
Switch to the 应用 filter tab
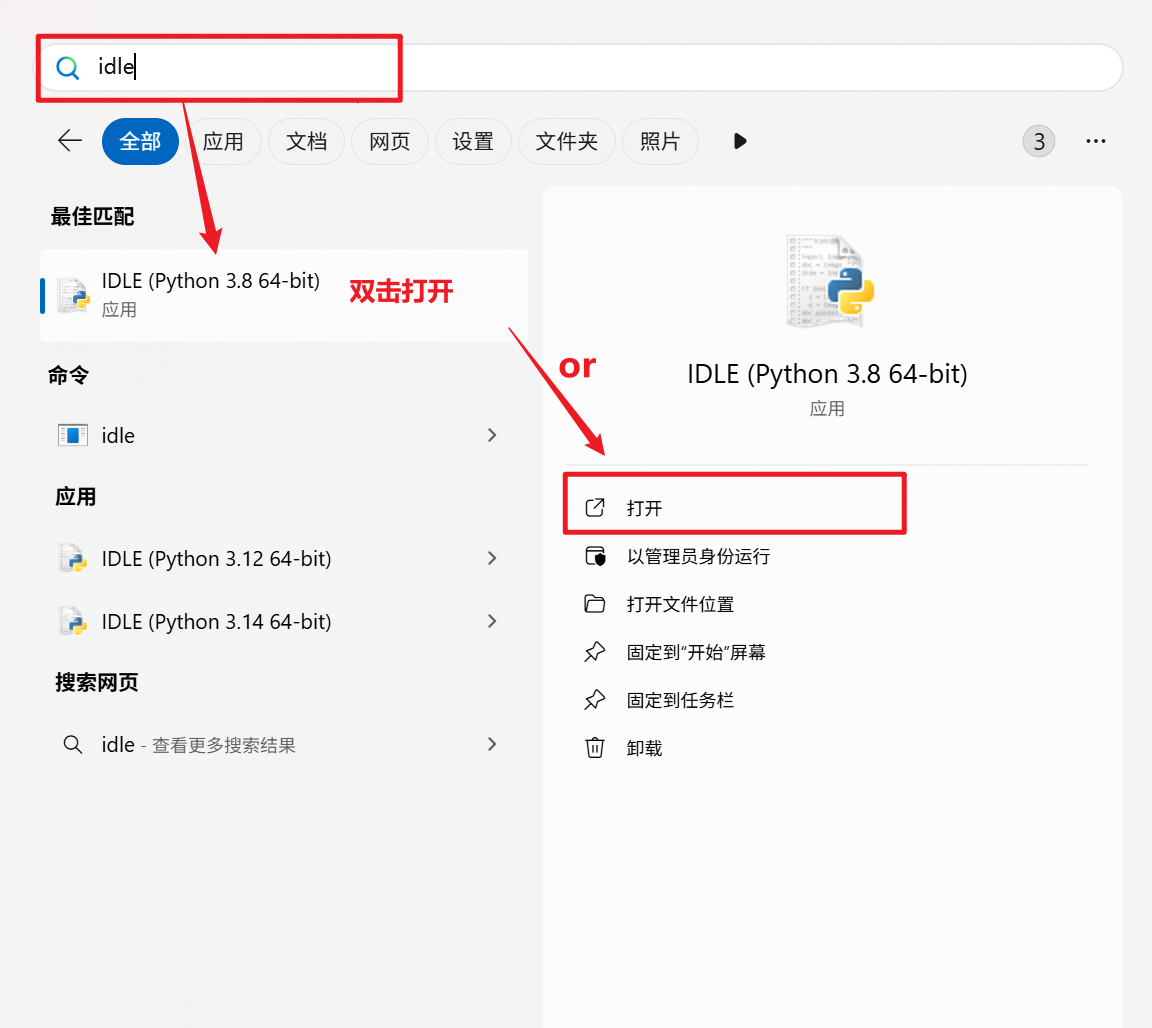[222, 141]
